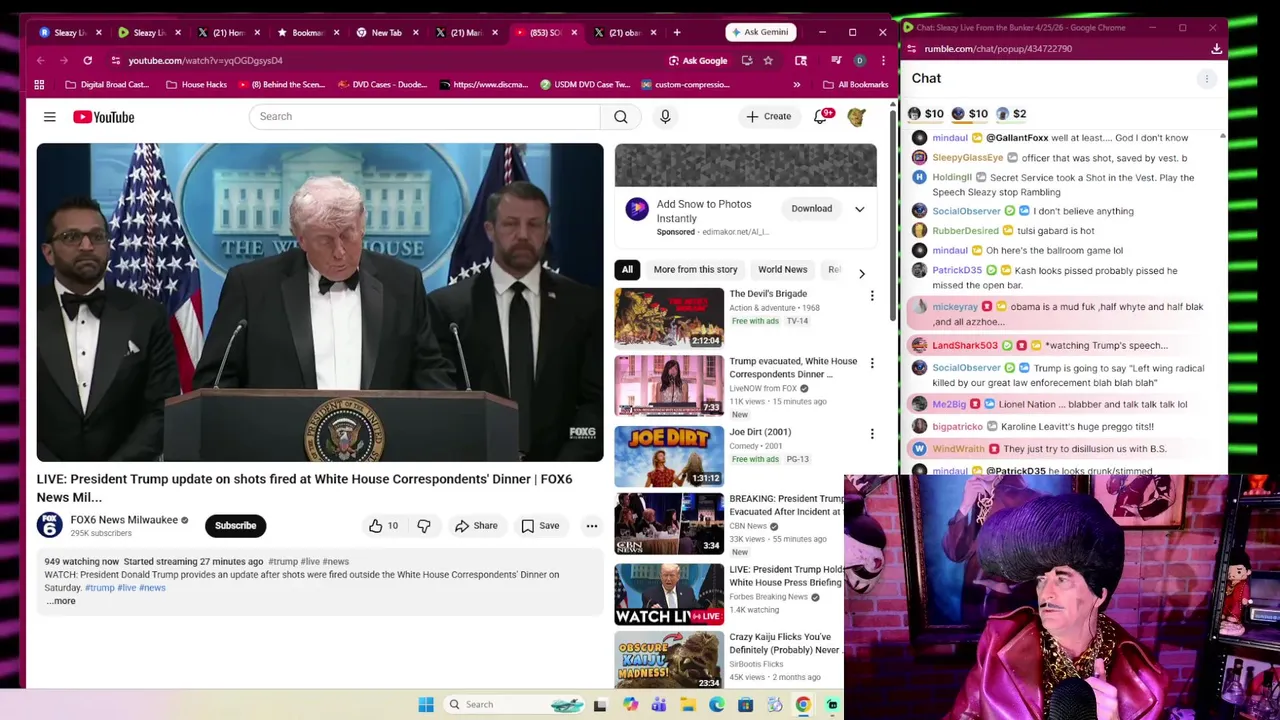Image resolution: width=1280 pixels, height=720 pixels.
Task: Reload the page in Chrome
Action: click(88, 61)
